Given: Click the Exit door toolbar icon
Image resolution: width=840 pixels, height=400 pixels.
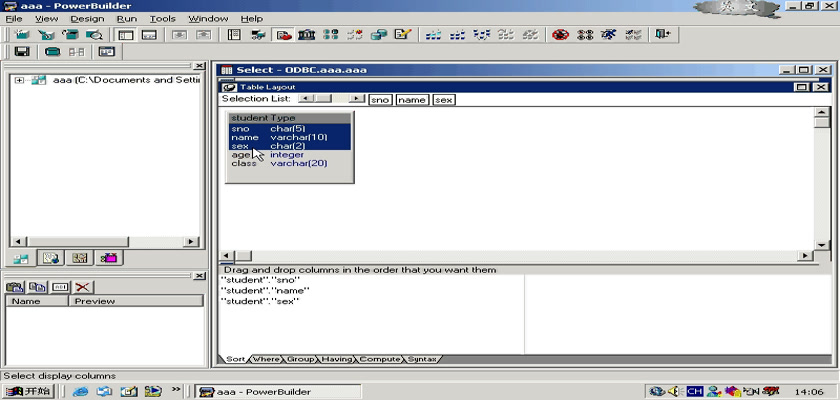Looking at the screenshot, I should (663, 35).
